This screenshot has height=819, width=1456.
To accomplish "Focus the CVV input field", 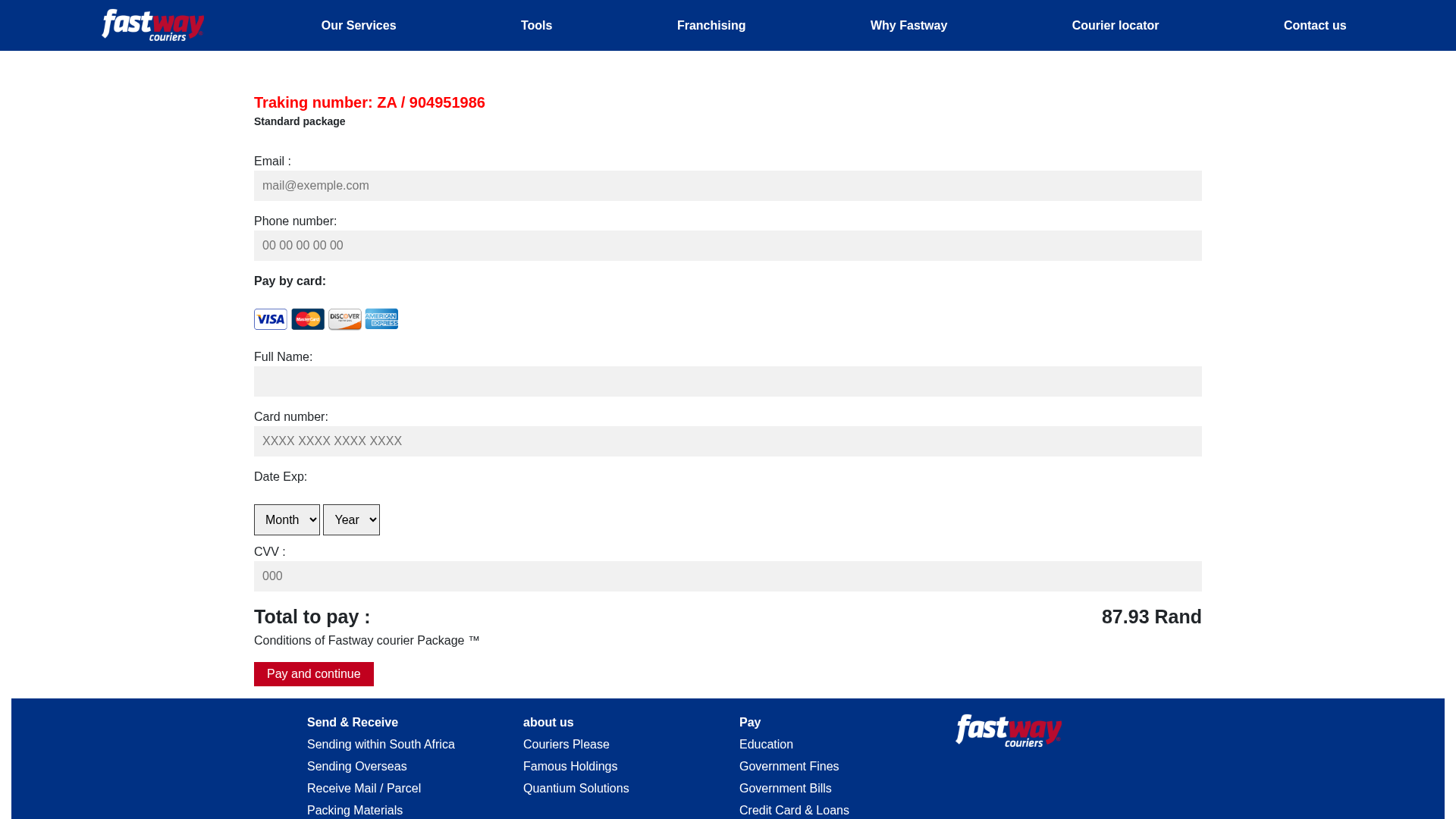I will pos(728,576).
